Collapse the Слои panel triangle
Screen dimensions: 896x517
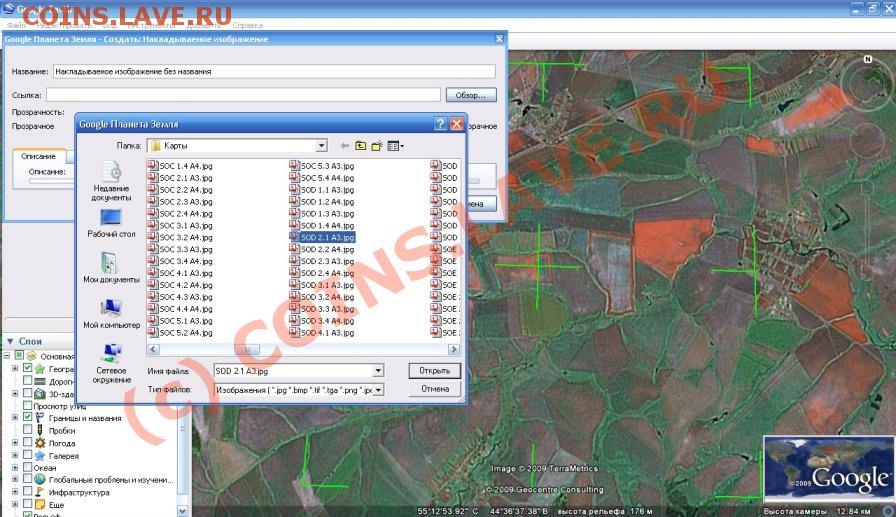click(x=10, y=341)
